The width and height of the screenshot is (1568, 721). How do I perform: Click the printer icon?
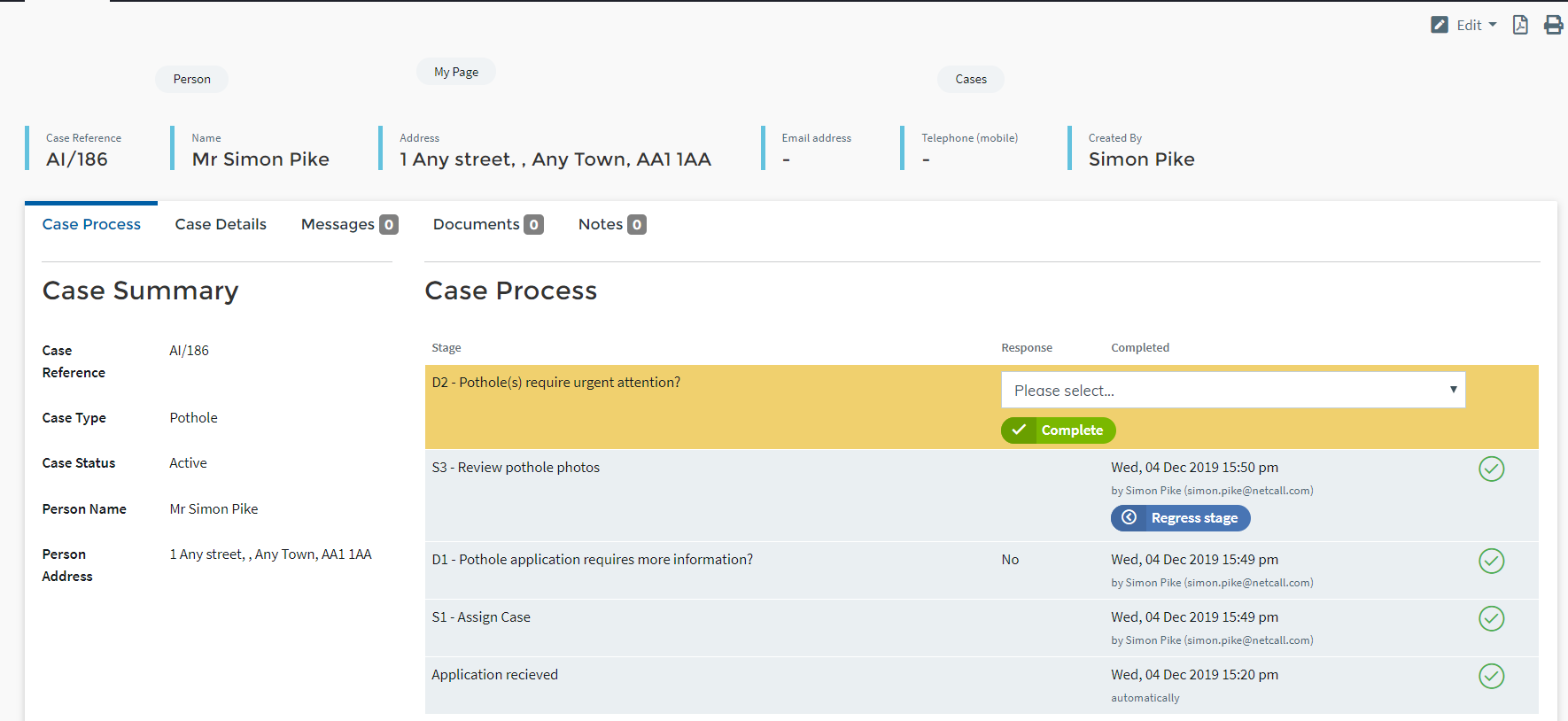1553,25
